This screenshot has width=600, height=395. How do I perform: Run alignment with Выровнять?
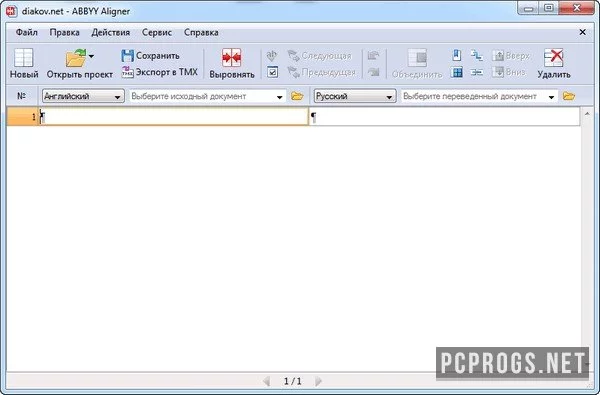[x=232, y=64]
